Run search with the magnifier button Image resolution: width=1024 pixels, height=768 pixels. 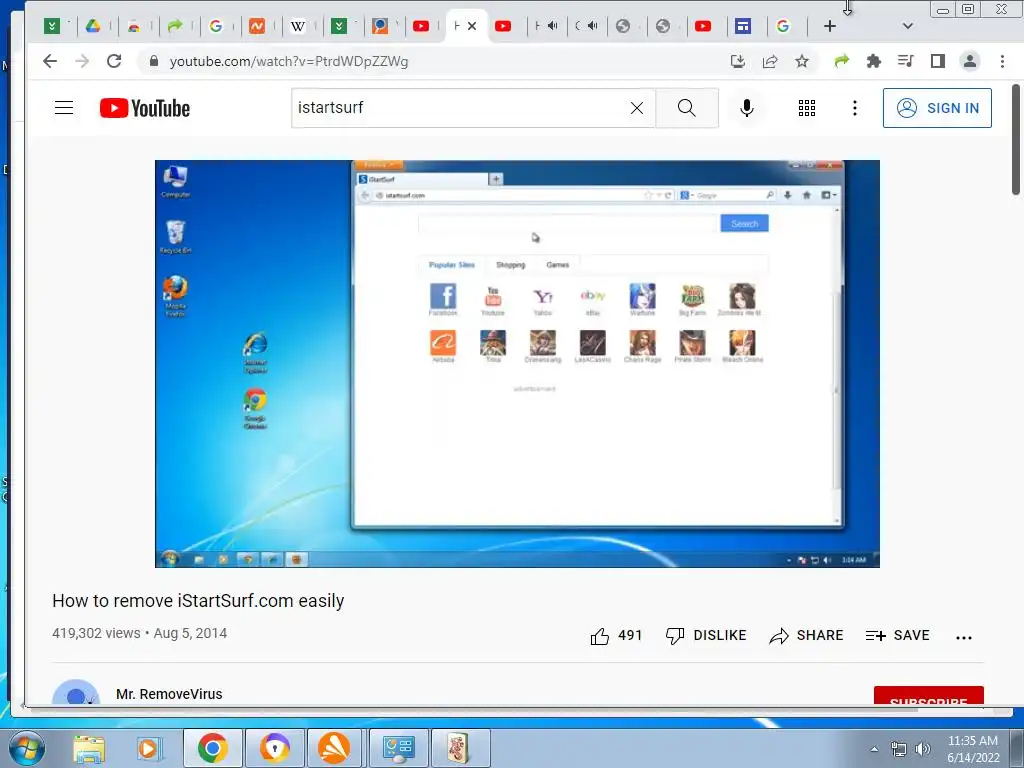[x=686, y=108]
